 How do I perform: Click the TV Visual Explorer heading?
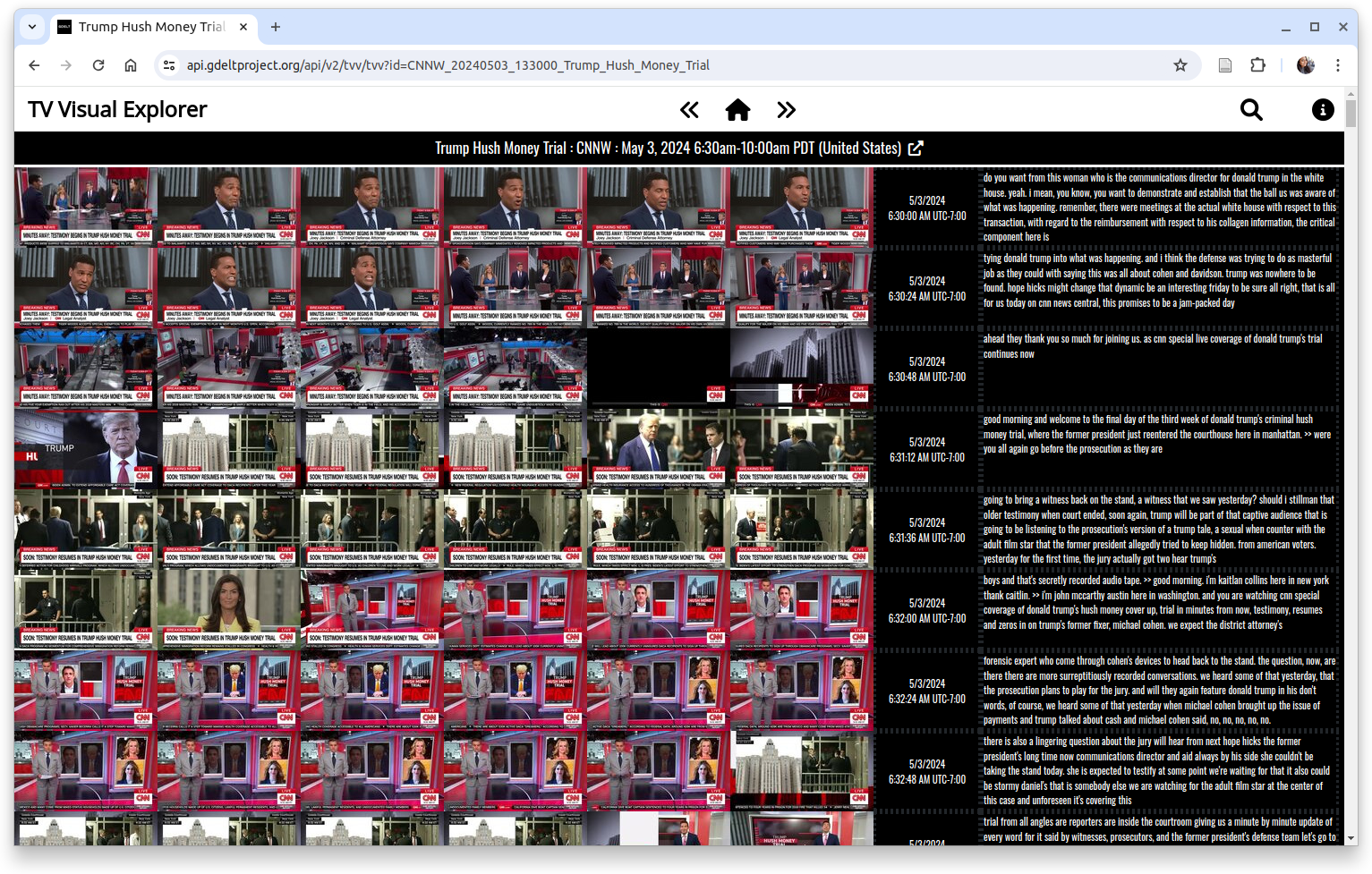pyautogui.click(x=117, y=110)
